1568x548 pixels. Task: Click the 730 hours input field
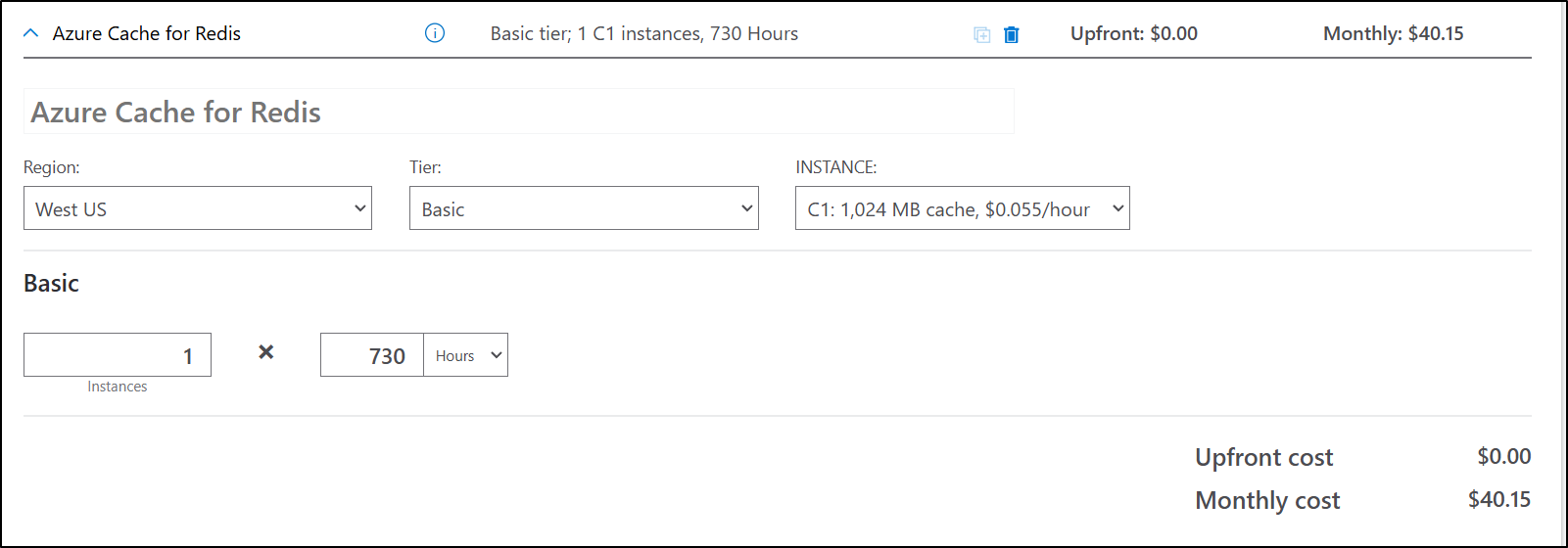[x=372, y=355]
